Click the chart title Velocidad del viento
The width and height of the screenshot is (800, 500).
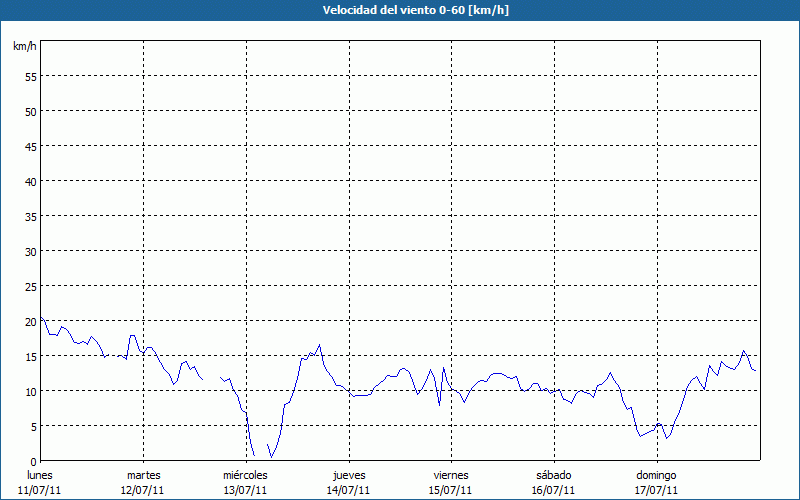(400, 11)
